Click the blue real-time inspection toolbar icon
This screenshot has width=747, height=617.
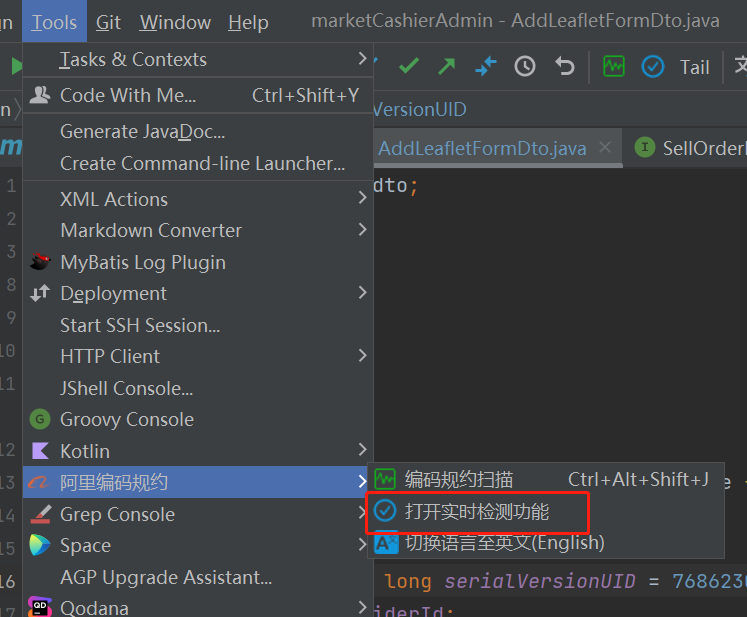click(653, 66)
